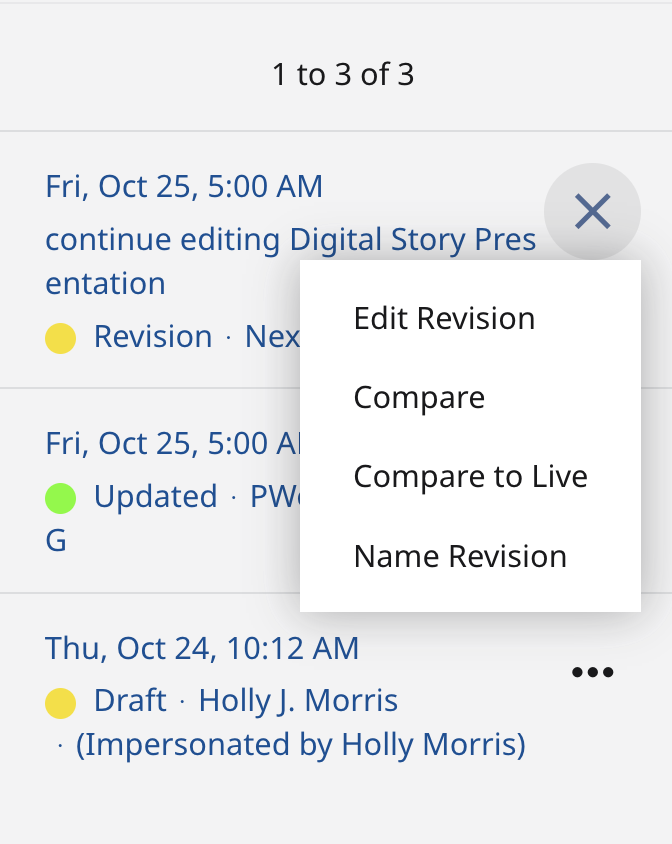Click yellow status dot beside Revision
672x844 pixels.
coord(61,338)
